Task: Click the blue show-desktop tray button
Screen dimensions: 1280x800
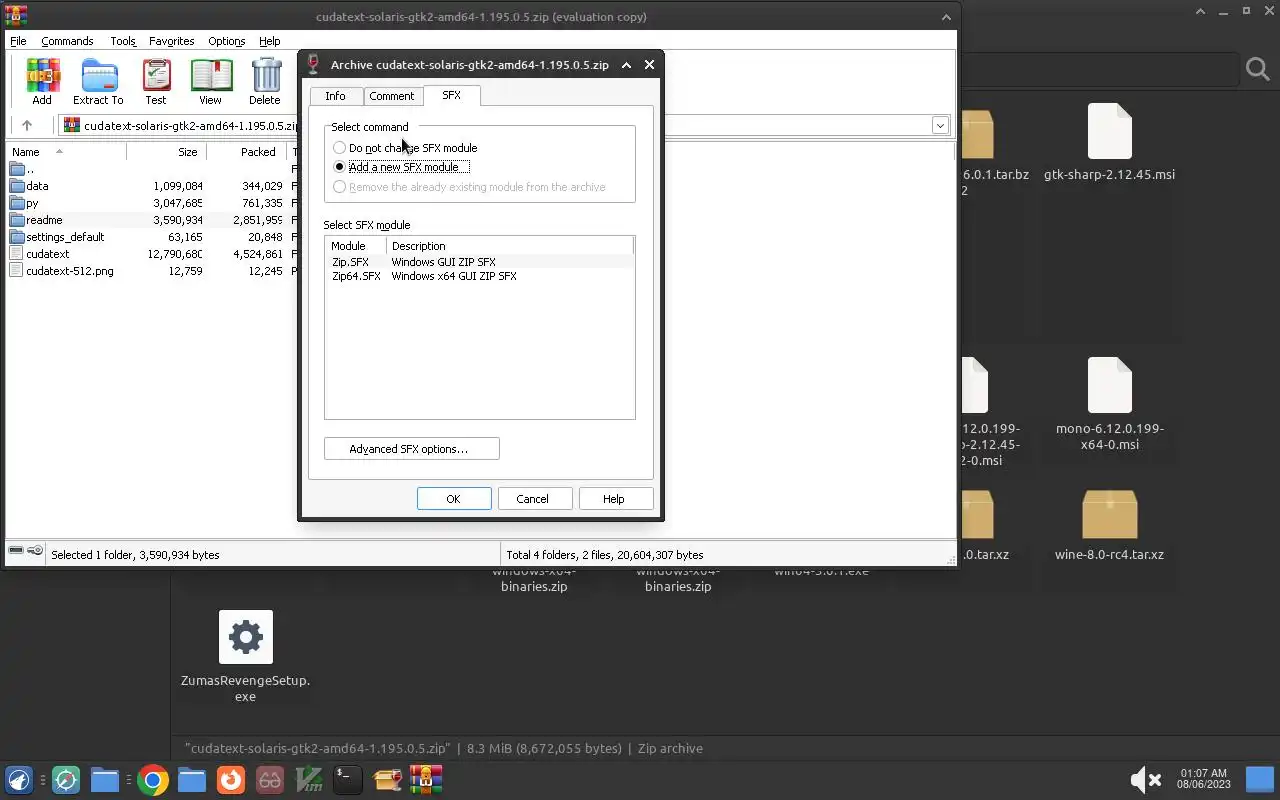Action: 1259,779
